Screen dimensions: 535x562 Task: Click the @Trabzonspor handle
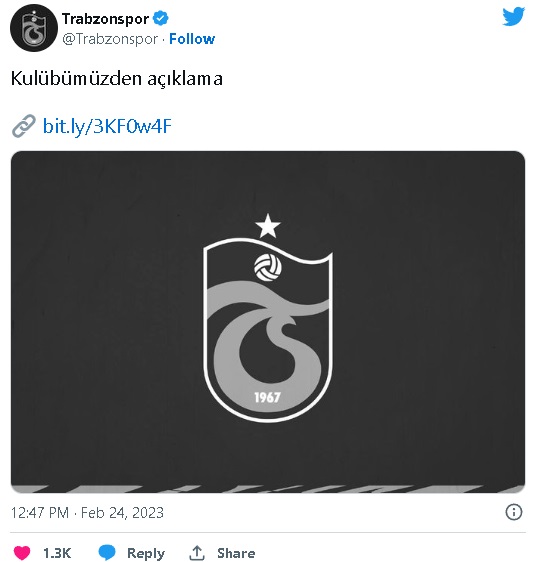[110, 39]
